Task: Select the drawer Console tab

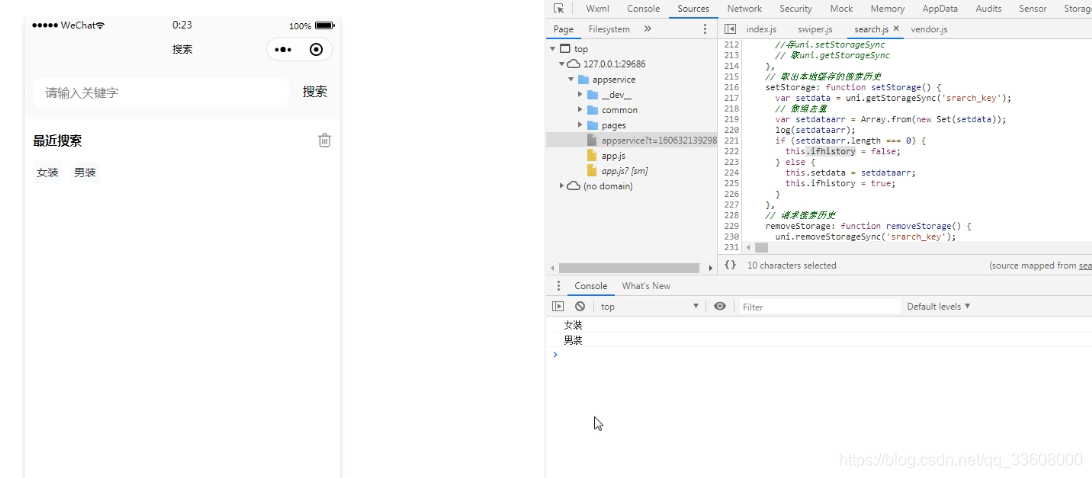Action: (591, 286)
